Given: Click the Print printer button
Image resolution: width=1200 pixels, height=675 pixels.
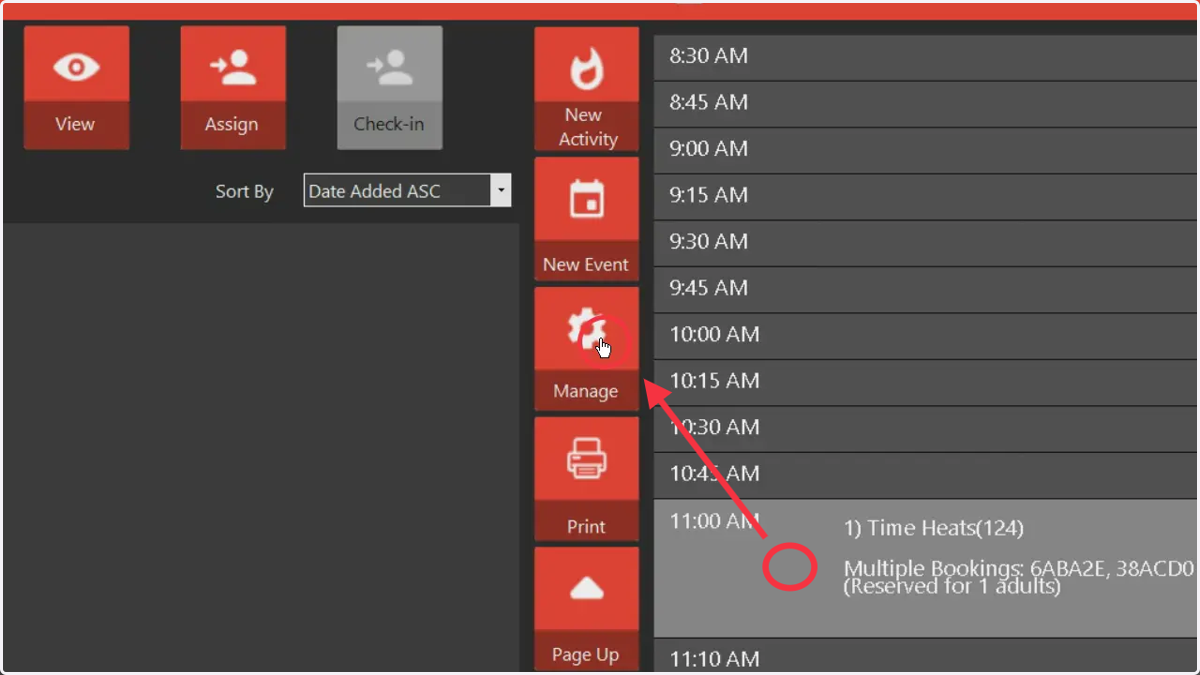Looking at the screenshot, I should point(586,479).
